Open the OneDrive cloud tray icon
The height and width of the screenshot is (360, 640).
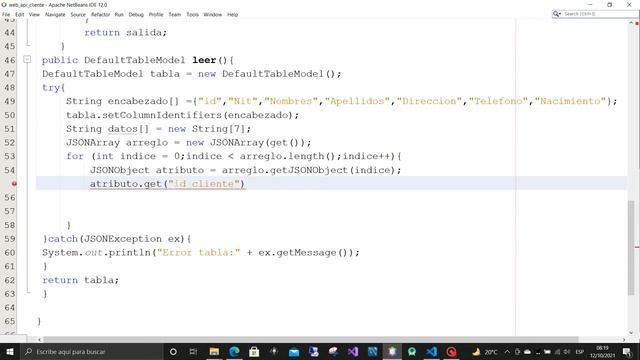(527, 351)
